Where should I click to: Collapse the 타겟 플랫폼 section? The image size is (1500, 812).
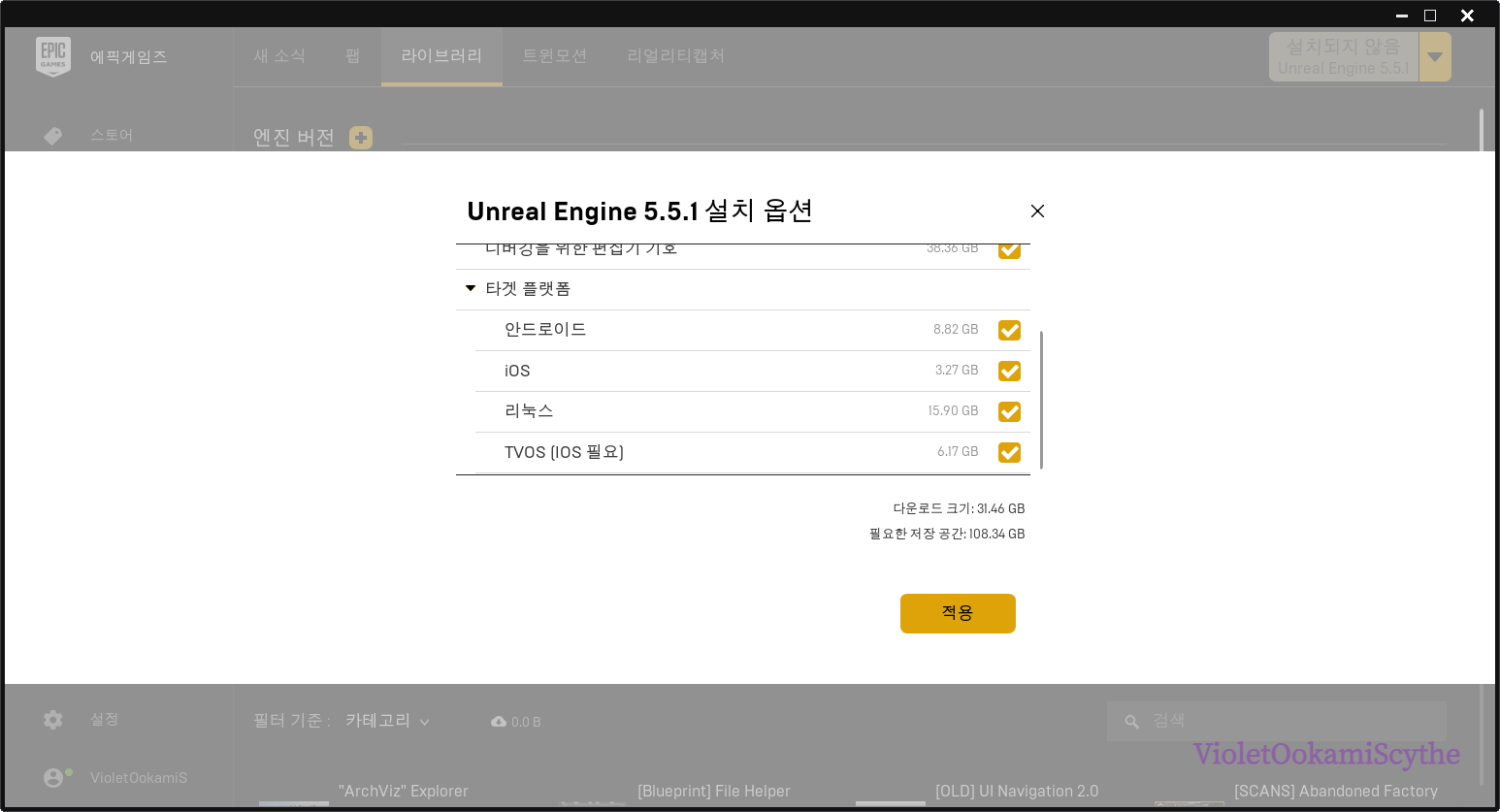(471, 289)
